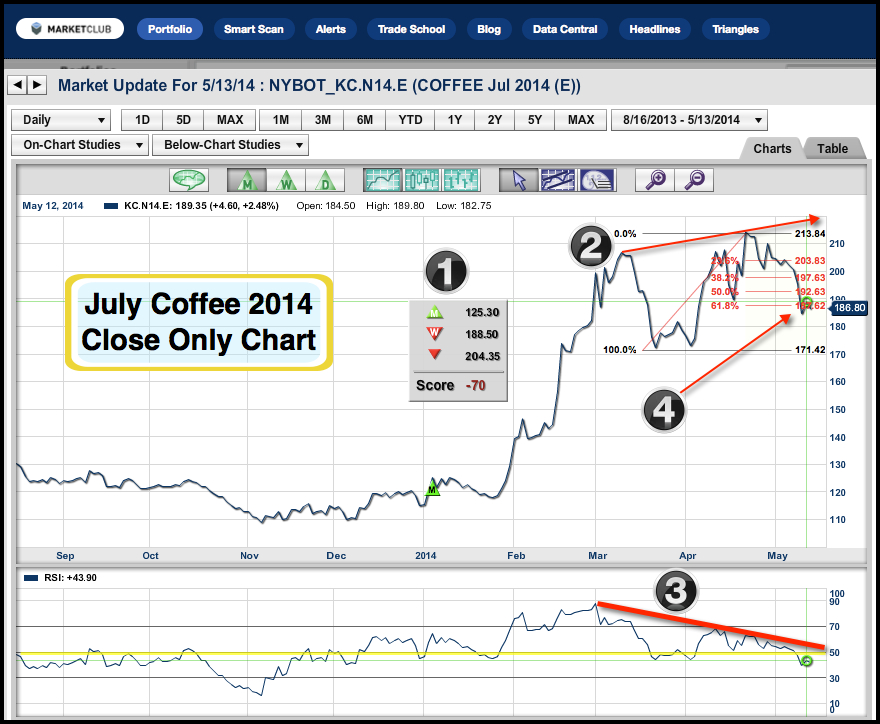Image resolution: width=880 pixels, height=724 pixels.
Task: Toggle the weekly Trade Triangle (W) button
Action: point(285,180)
